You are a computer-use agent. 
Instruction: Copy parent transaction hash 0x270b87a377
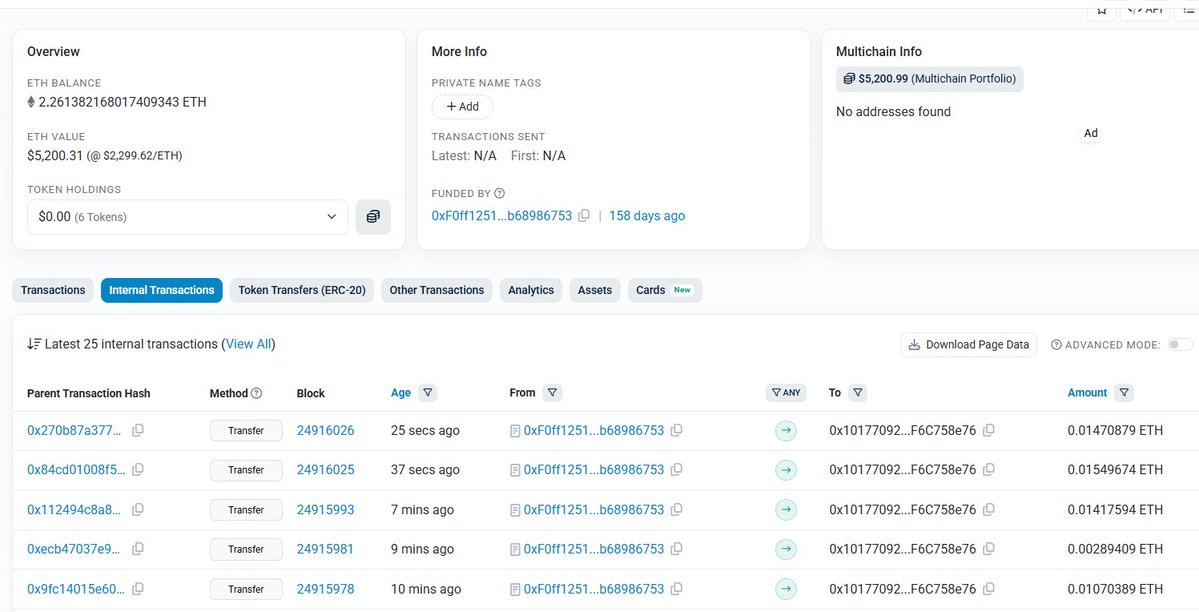click(x=138, y=430)
